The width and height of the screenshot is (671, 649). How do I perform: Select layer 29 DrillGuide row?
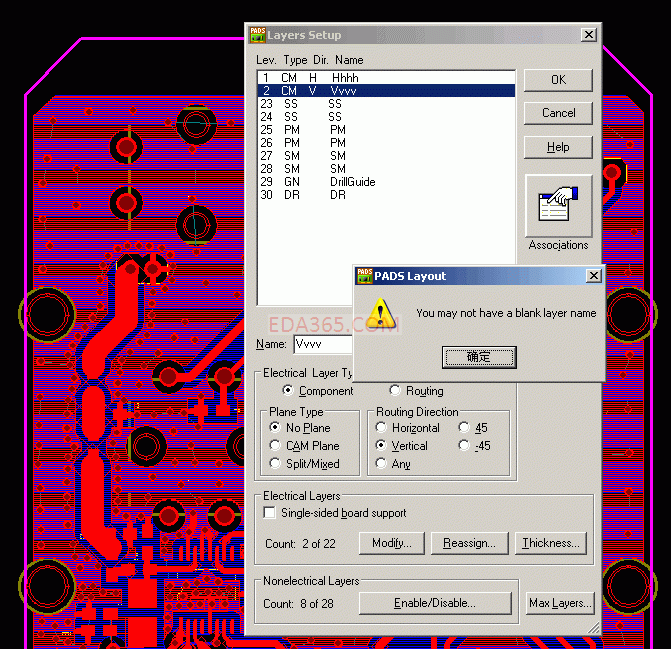tap(386, 182)
